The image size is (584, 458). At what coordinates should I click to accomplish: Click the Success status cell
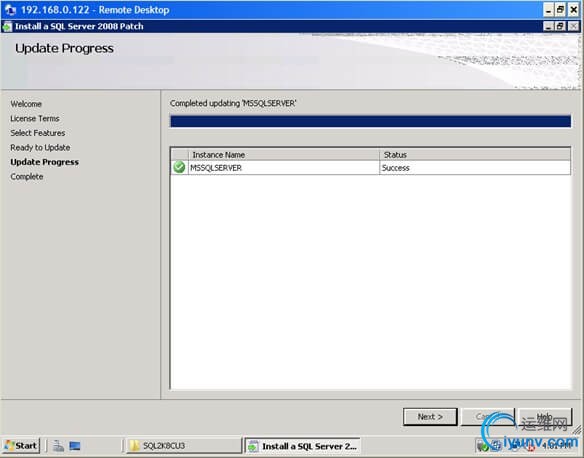[475, 168]
